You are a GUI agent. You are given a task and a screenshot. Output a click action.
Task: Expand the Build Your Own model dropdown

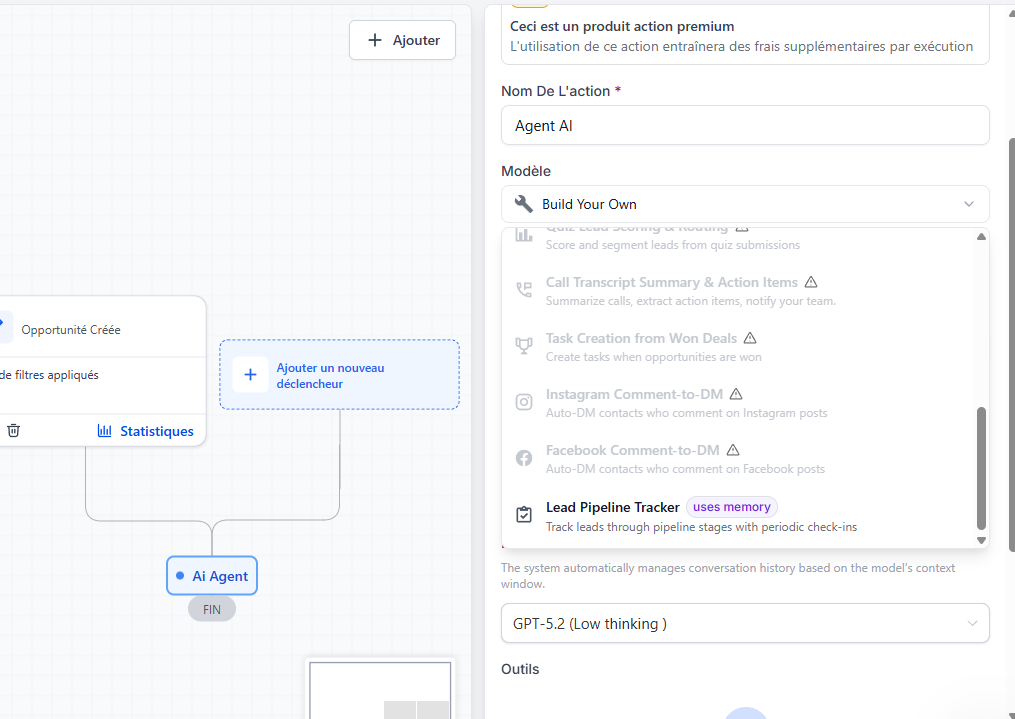tap(745, 204)
